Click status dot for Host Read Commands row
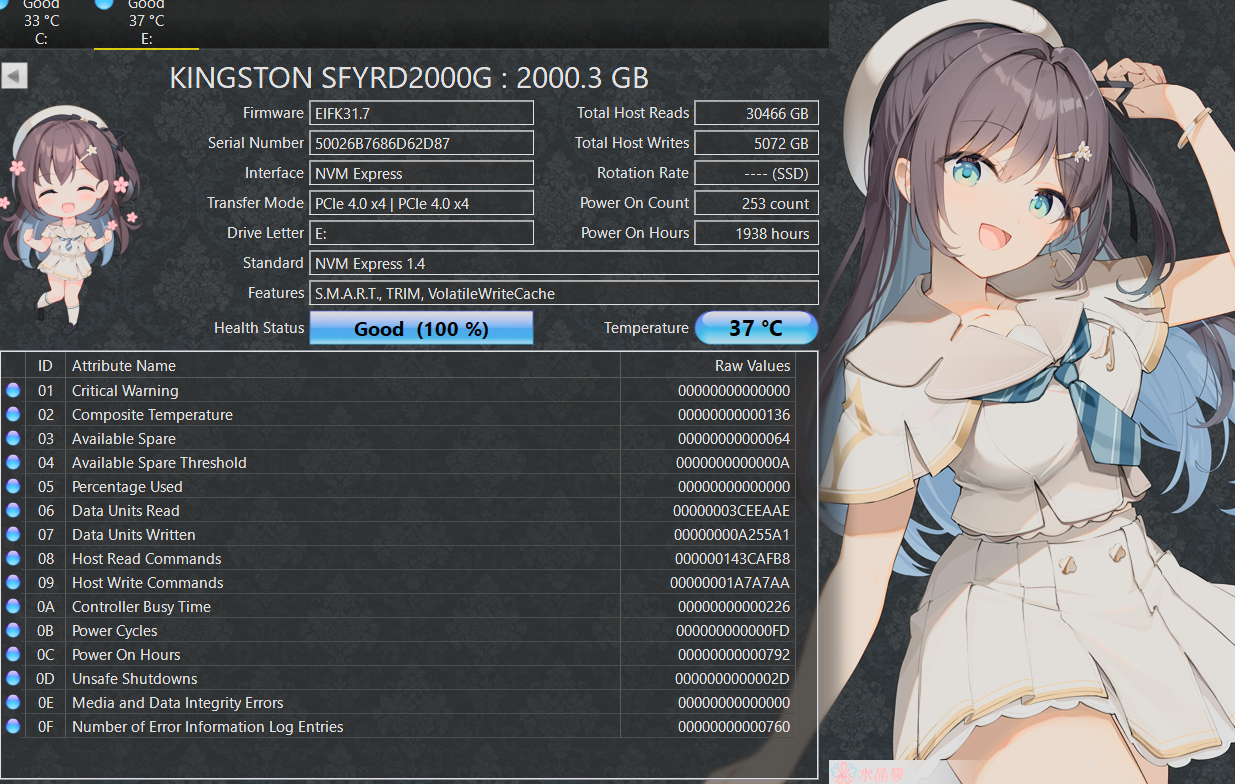1235x784 pixels. 13,558
